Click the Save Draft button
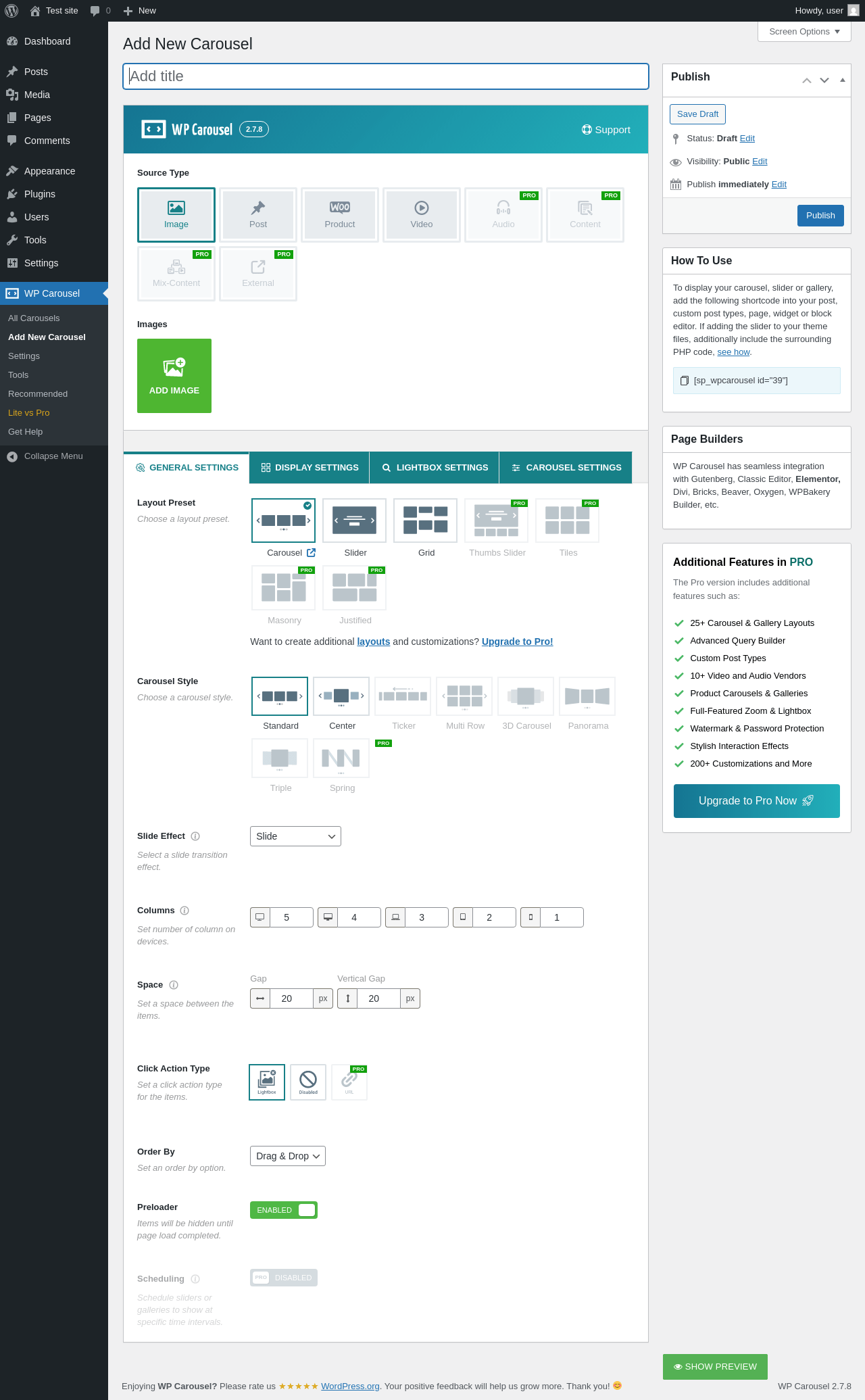This screenshot has height=1400, width=865. 698,114
